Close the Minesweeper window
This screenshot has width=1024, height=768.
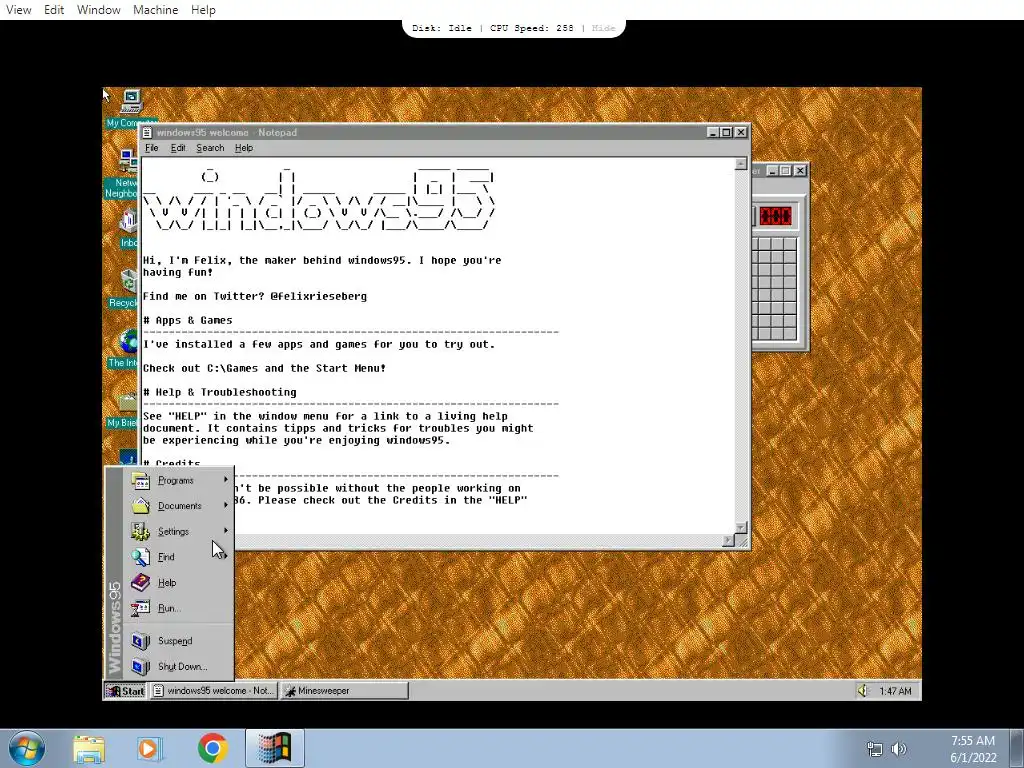[x=800, y=170]
